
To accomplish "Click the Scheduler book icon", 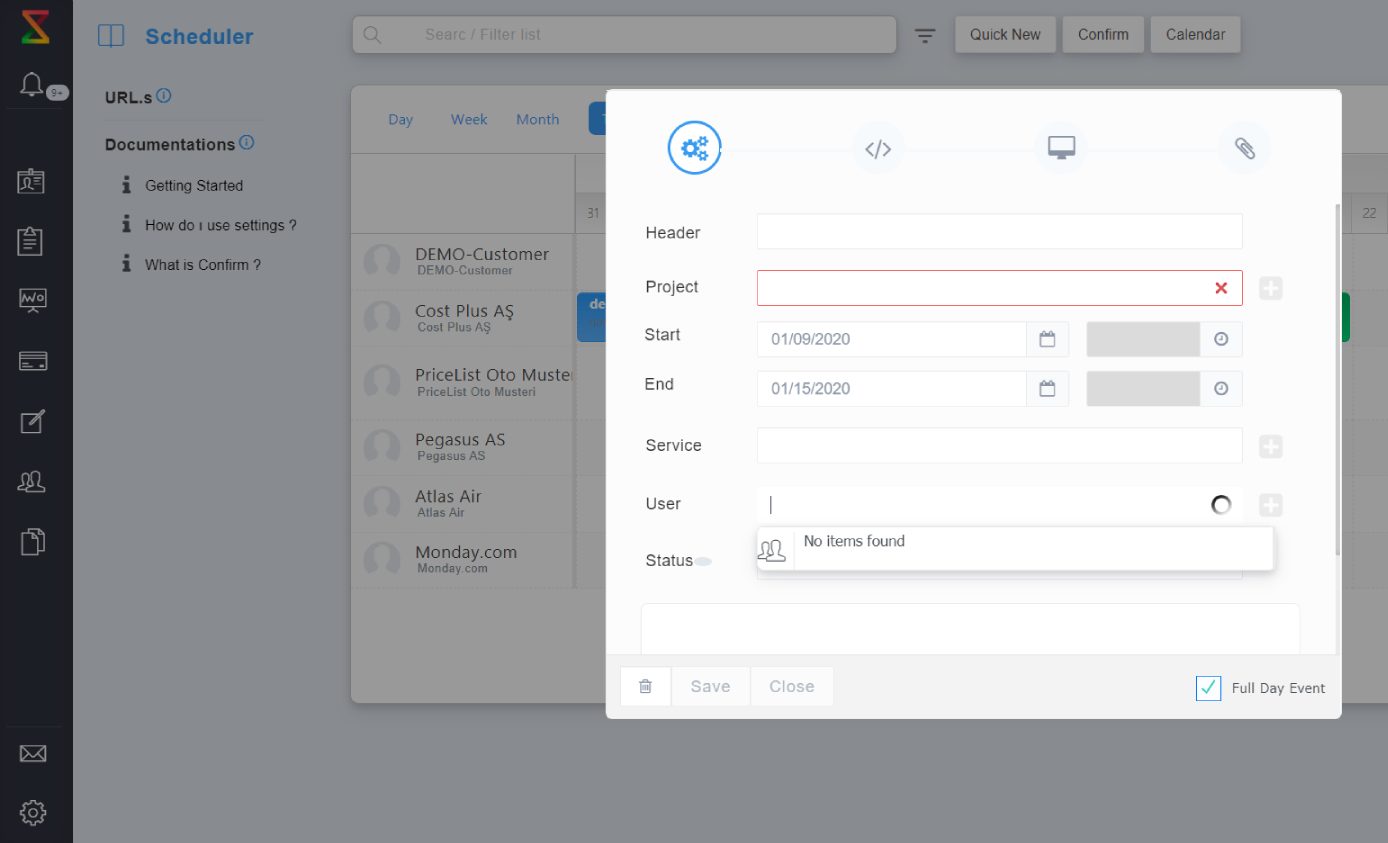I will (x=111, y=36).
